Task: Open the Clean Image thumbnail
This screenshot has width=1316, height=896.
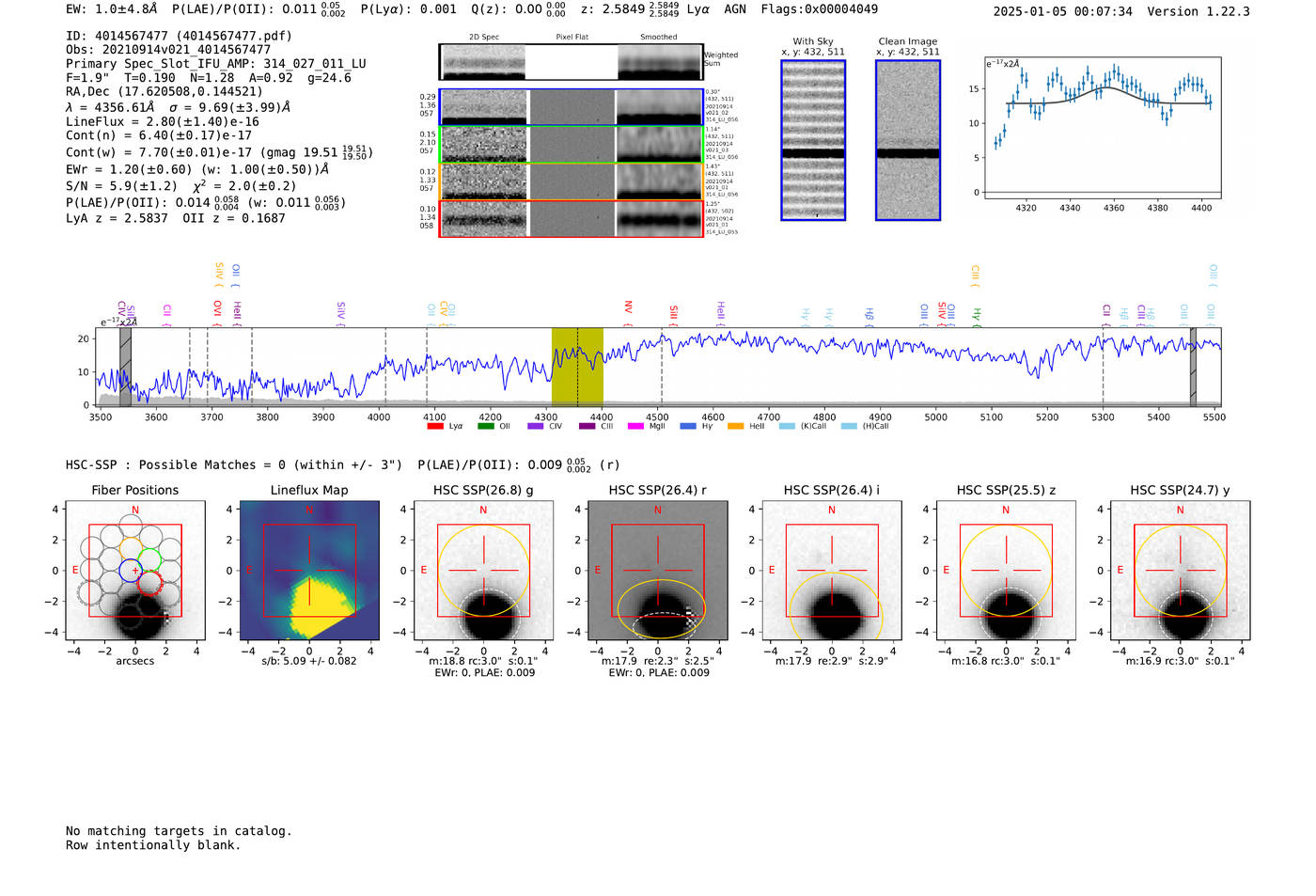Action: pos(908,140)
